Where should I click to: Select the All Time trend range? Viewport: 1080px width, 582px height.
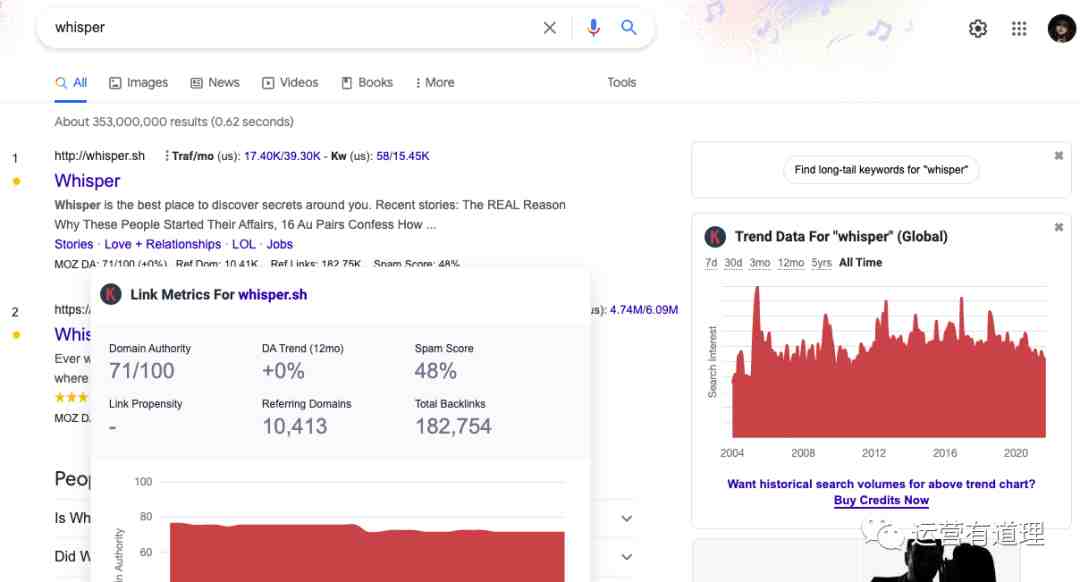click(x=860, y=263)
